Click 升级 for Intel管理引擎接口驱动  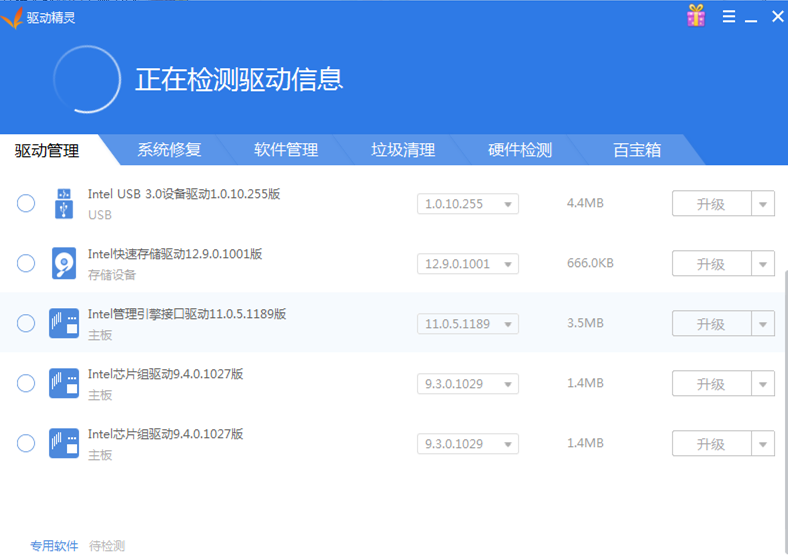click(x=711, y=324)
